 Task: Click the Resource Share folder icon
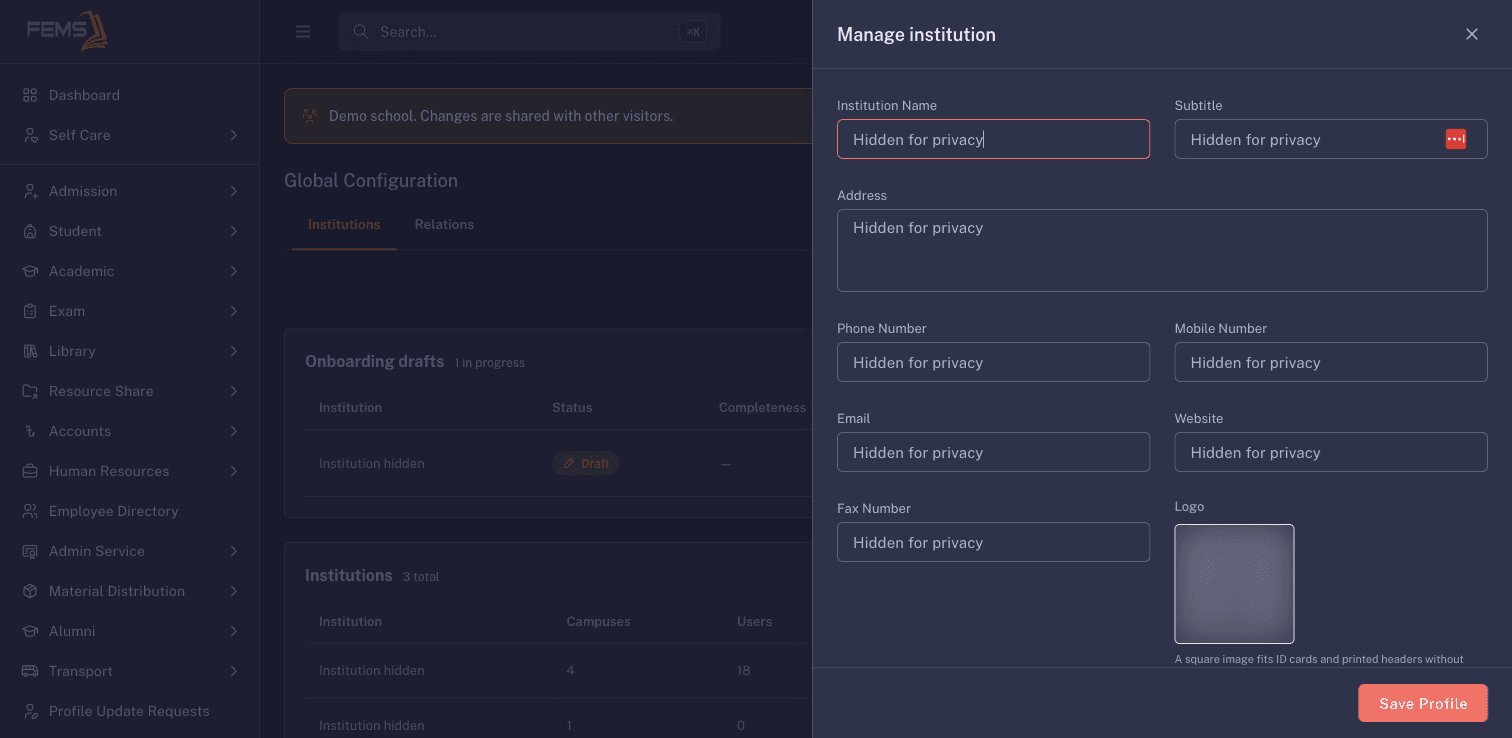30,391
